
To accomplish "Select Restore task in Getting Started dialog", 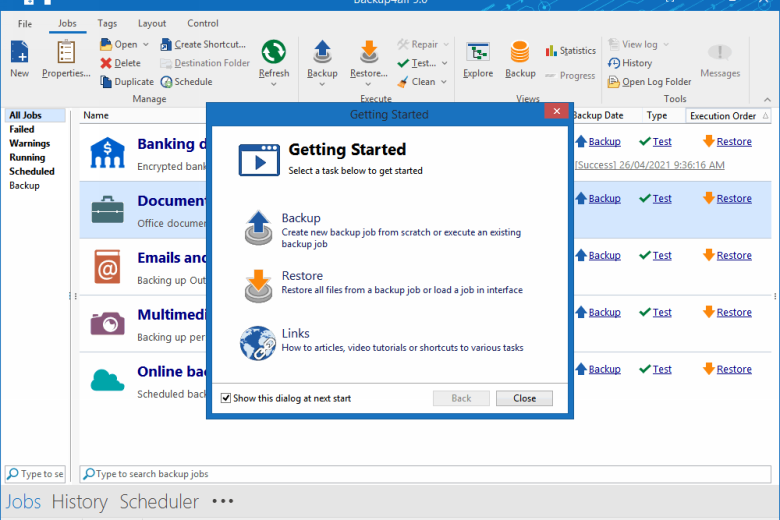I will pyautogui.click(x=383, y=284).
